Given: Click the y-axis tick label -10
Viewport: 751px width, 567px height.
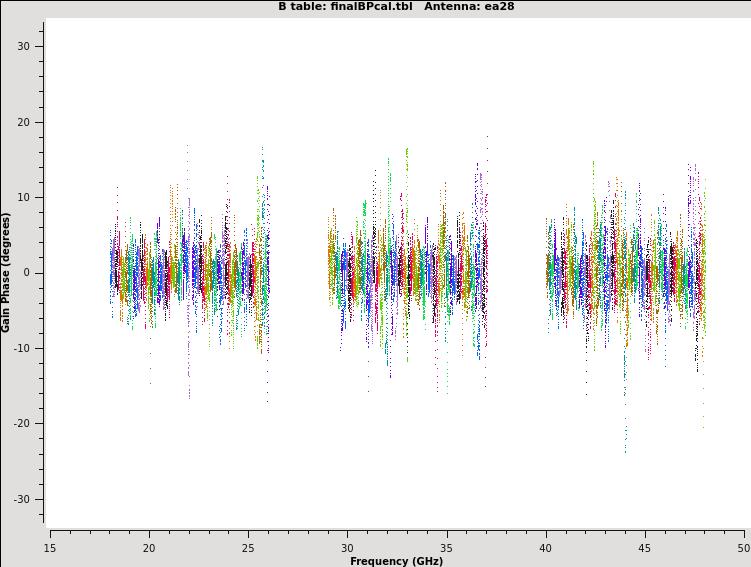Looking at the screenshot, I should pyautogui.click(x=22, y=349).
